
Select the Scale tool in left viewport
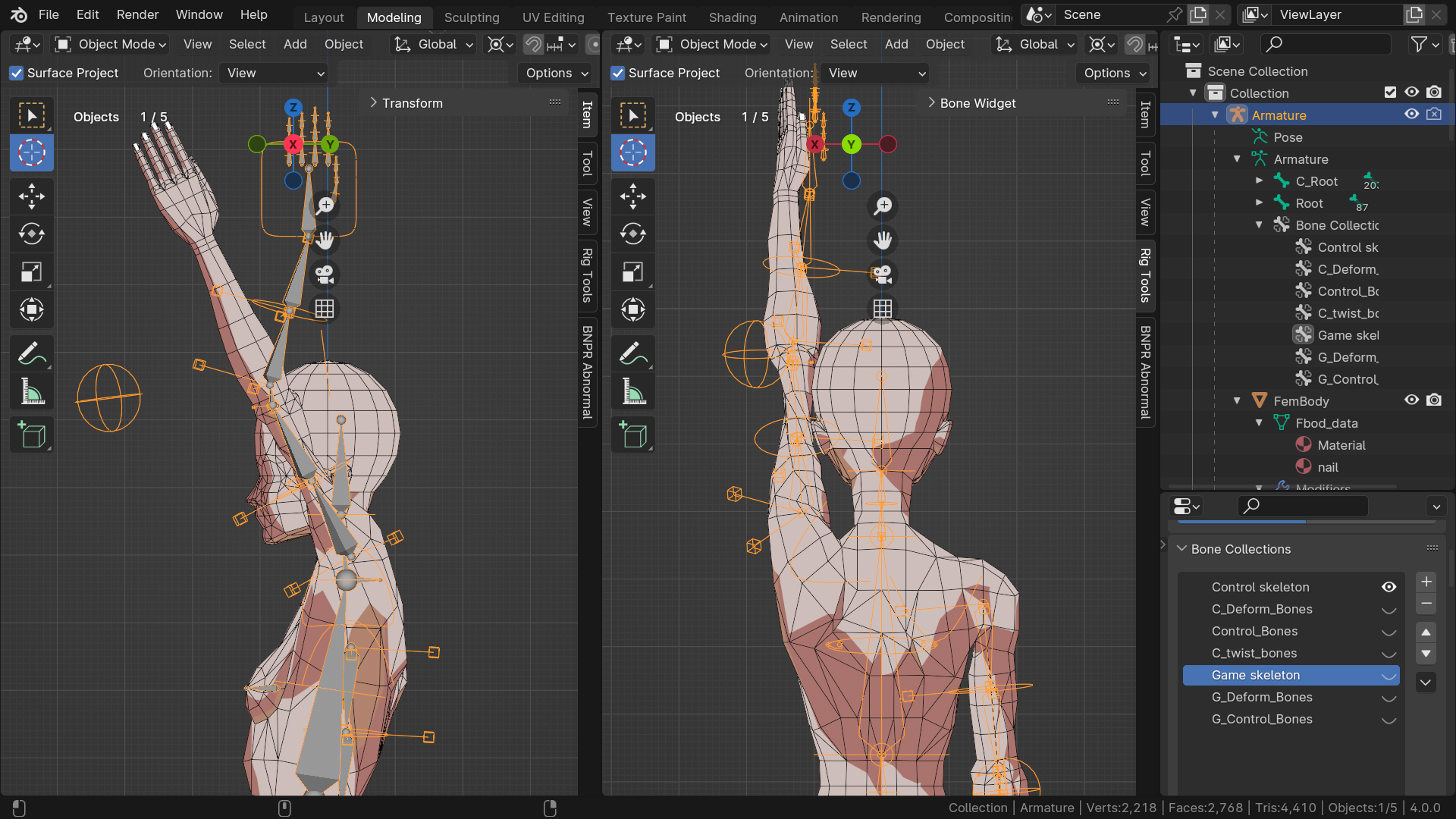(32, 271)
